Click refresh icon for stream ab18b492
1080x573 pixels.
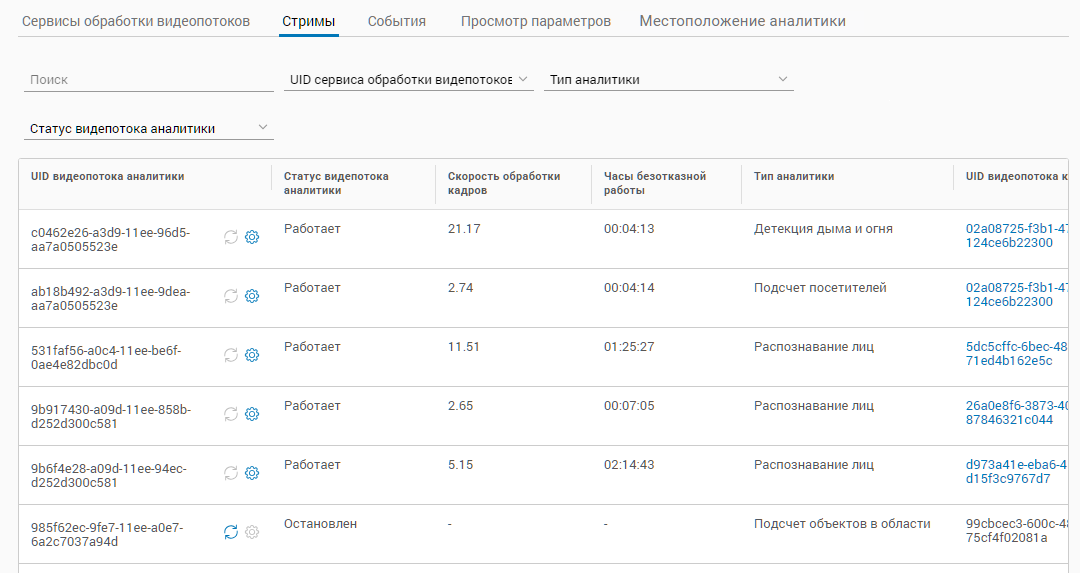[x=231, y=296]
